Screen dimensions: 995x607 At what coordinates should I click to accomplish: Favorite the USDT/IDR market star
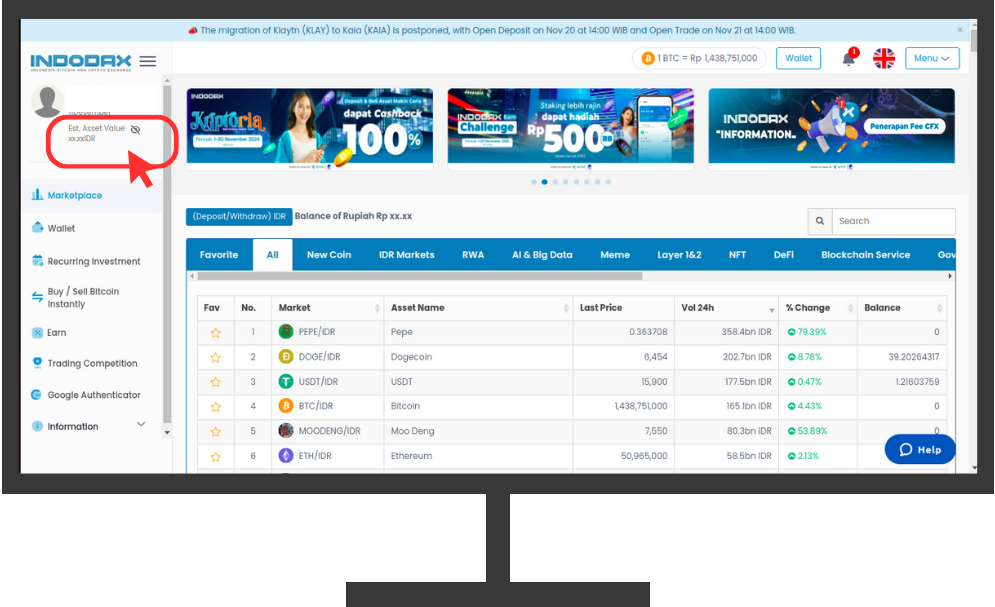216,382
